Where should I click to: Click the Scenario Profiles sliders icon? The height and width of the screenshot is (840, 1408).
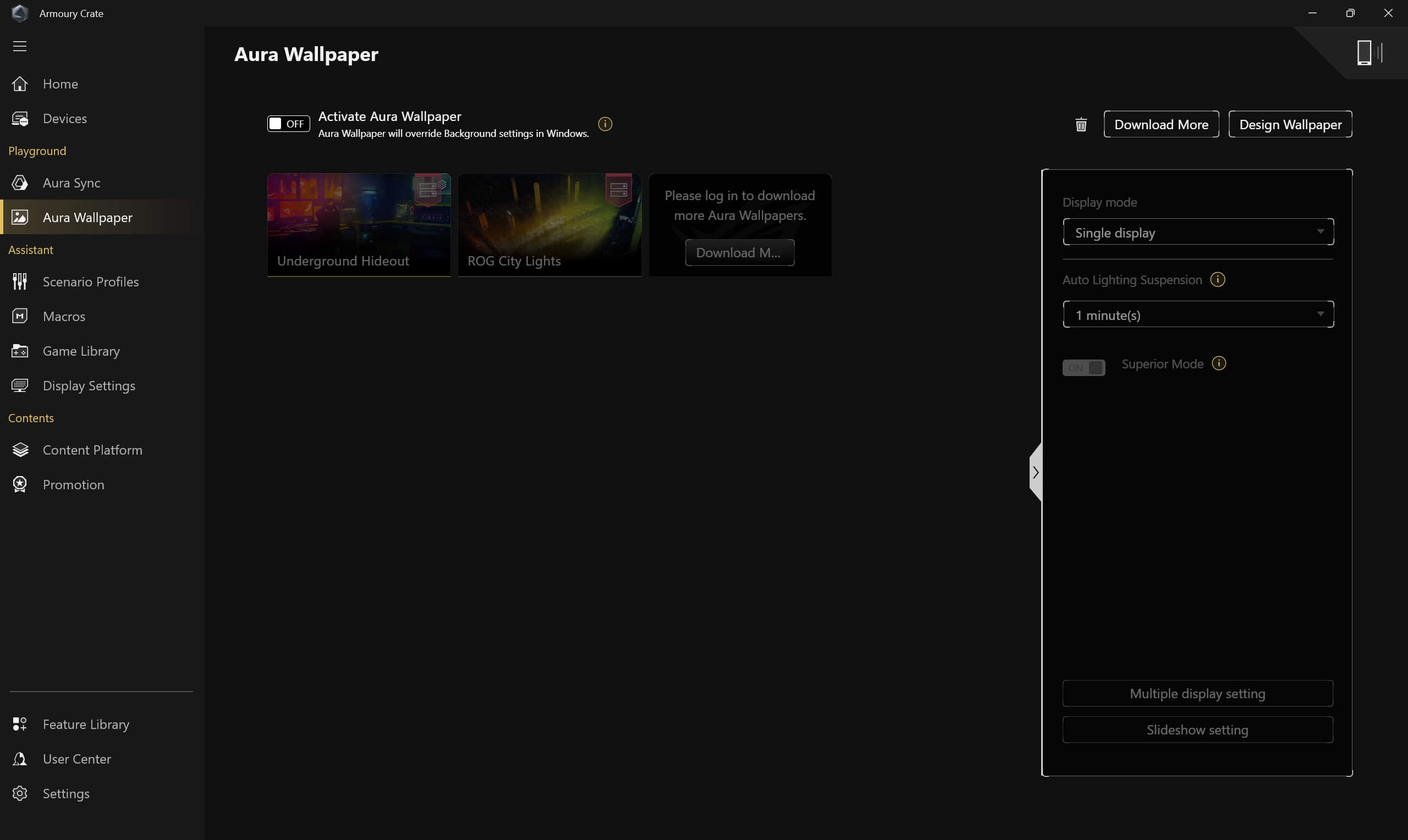pos(20,281)
